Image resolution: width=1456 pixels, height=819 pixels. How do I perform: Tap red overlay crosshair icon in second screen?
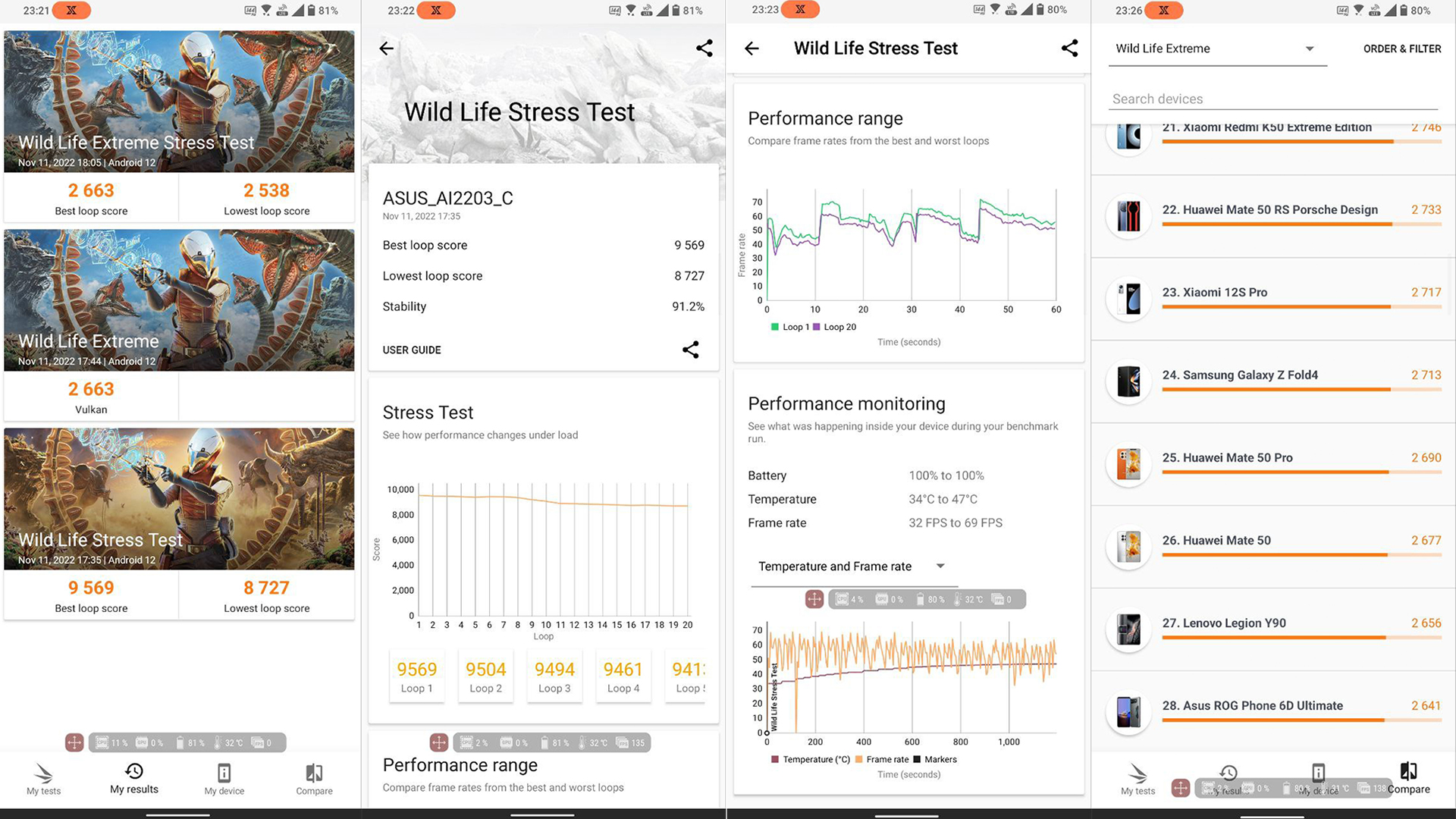pos(439,742)
